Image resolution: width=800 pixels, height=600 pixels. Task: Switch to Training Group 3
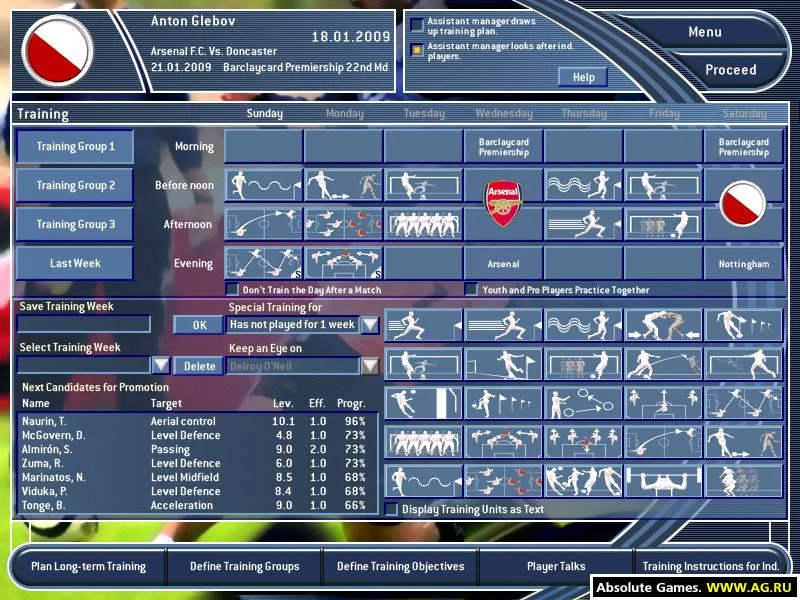pos(75,224)
